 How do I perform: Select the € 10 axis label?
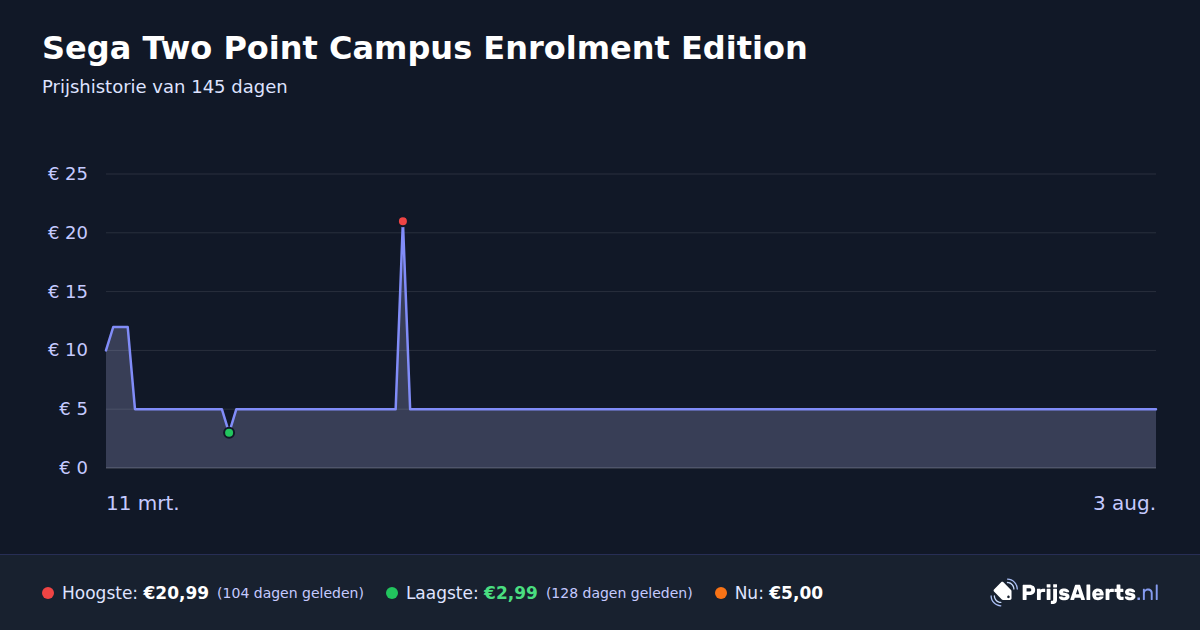[x=68, y=350]
